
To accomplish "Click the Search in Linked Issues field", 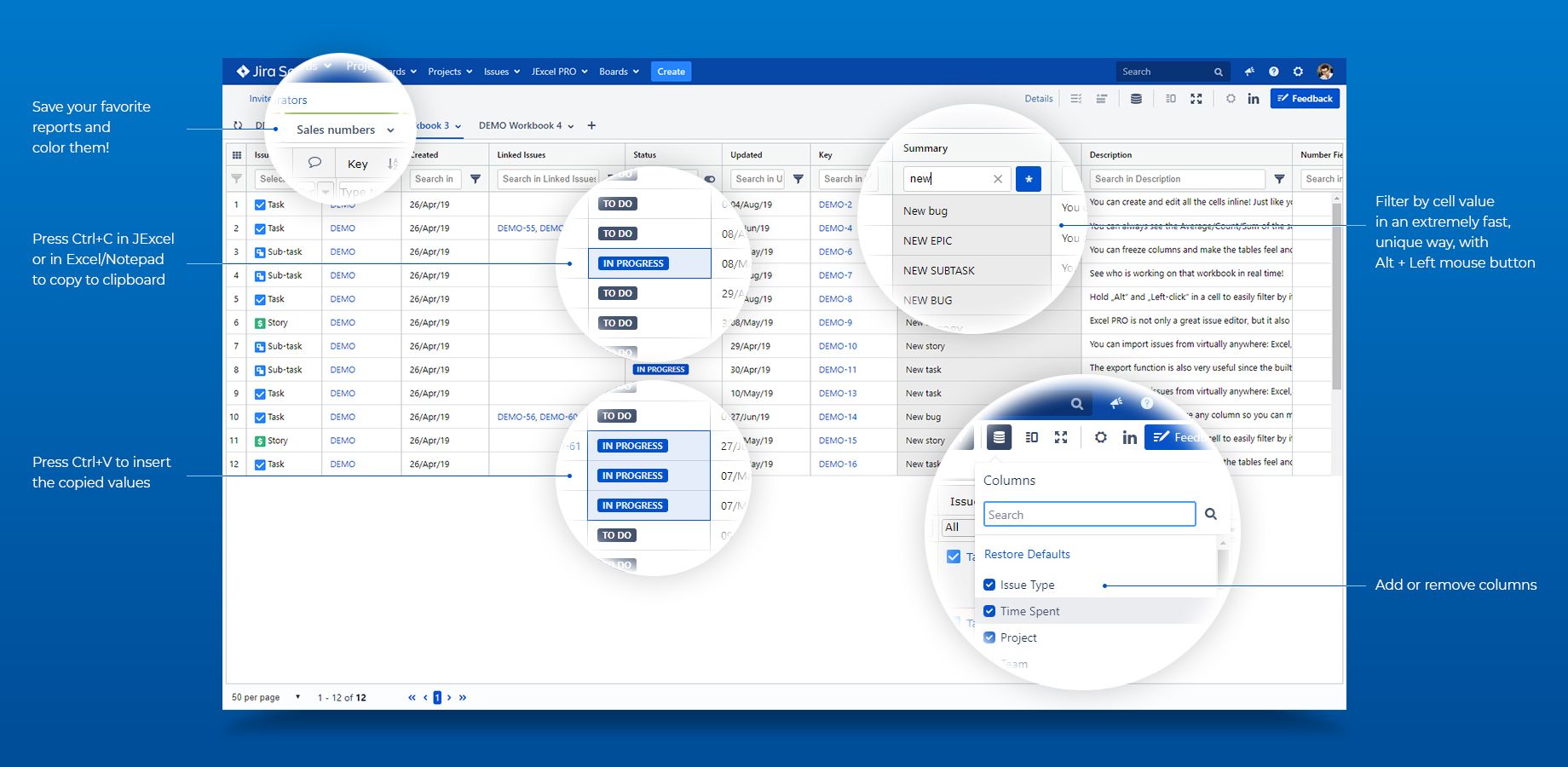I will coord(548,179).
